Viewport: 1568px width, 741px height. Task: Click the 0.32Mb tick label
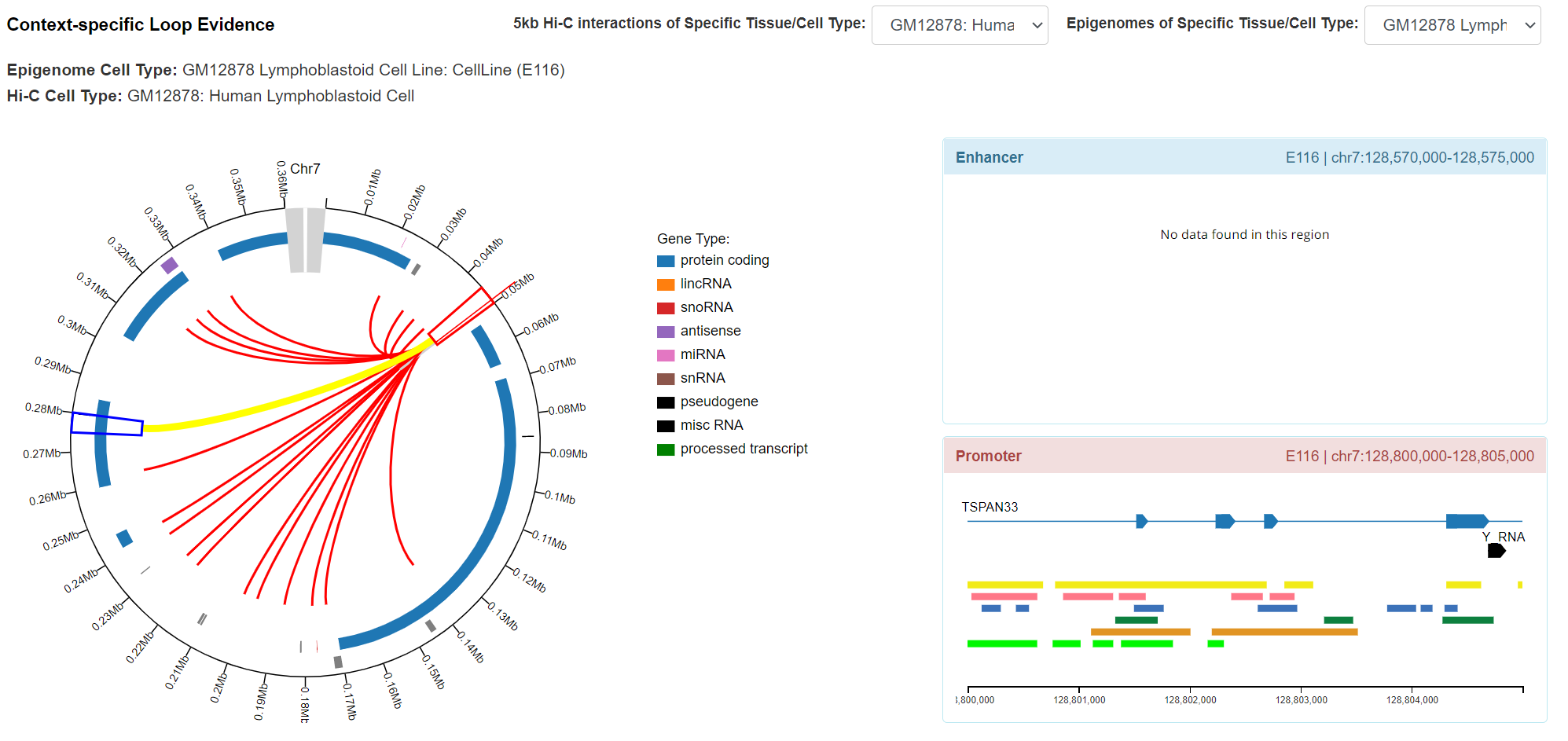pos(122,251)
